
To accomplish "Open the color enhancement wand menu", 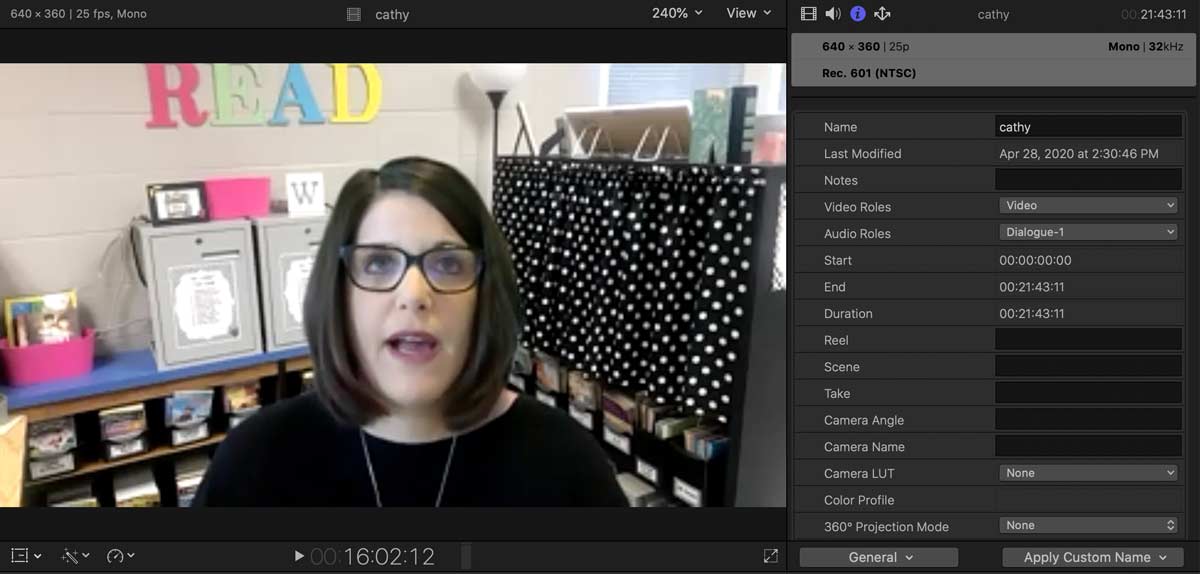I will pos(74,556).
